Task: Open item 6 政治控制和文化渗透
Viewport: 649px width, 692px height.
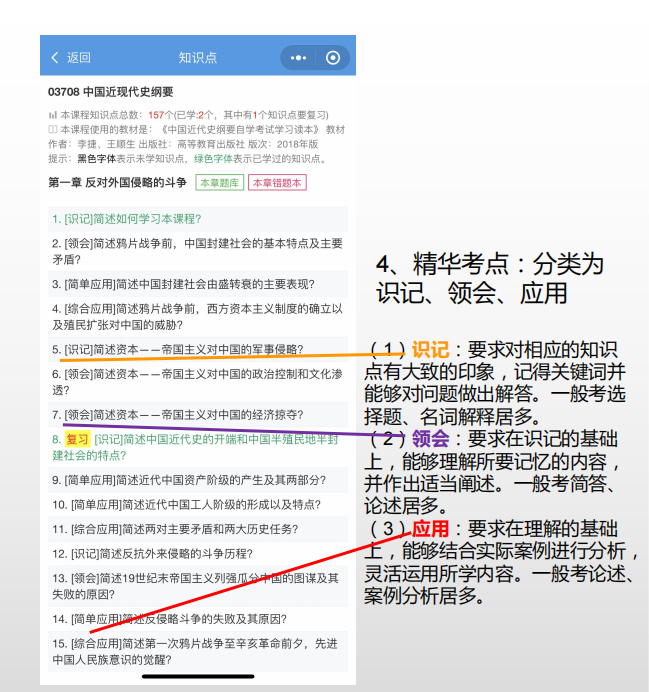Action: 198,382
